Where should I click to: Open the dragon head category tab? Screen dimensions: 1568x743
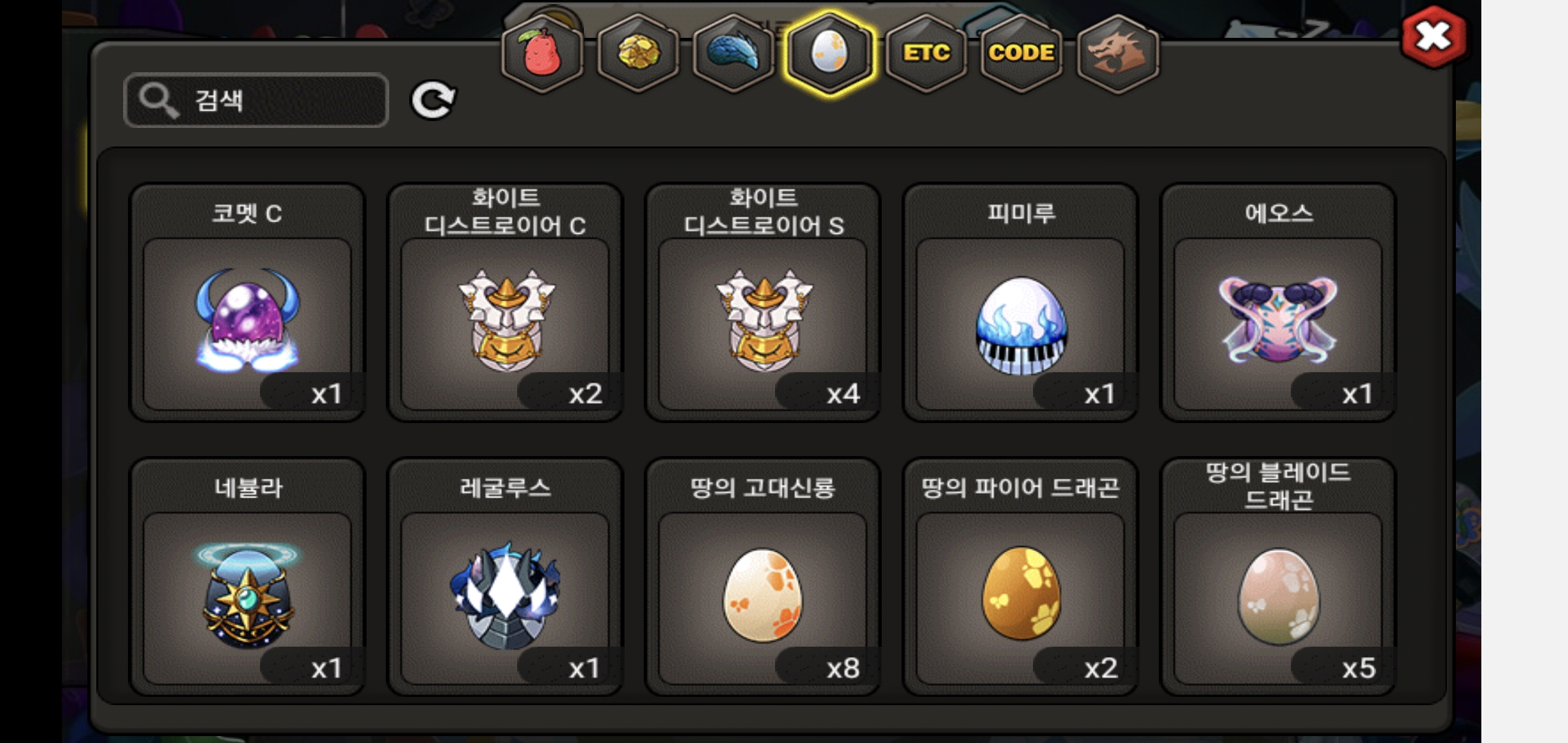click(1118, 53)
